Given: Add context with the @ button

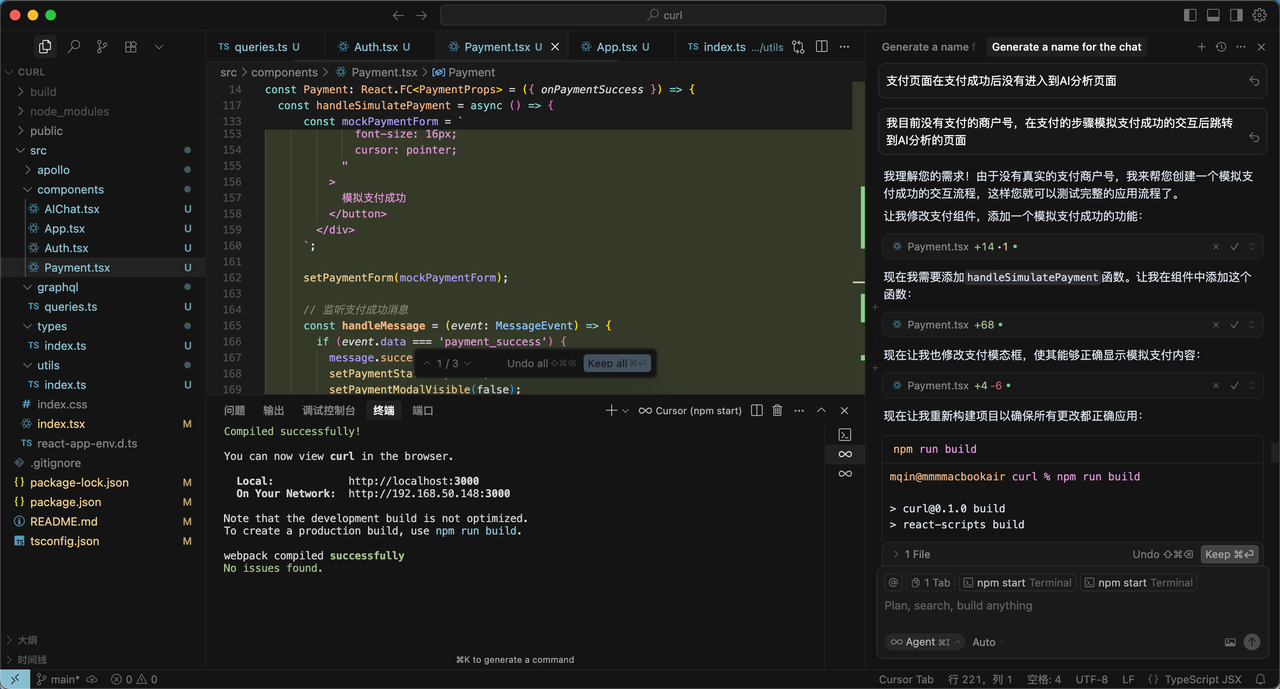Looking at the screenshot, I should (894, 582).
